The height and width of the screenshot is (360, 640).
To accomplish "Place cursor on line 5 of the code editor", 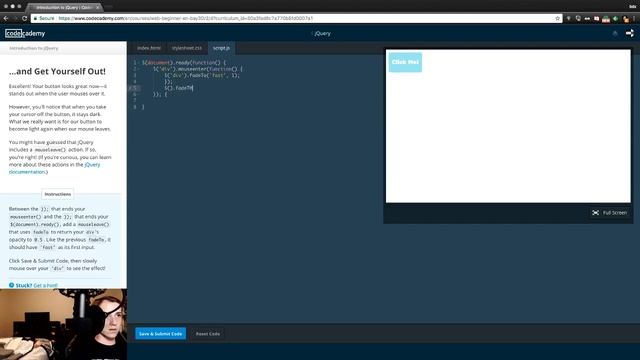I will 178,88.
